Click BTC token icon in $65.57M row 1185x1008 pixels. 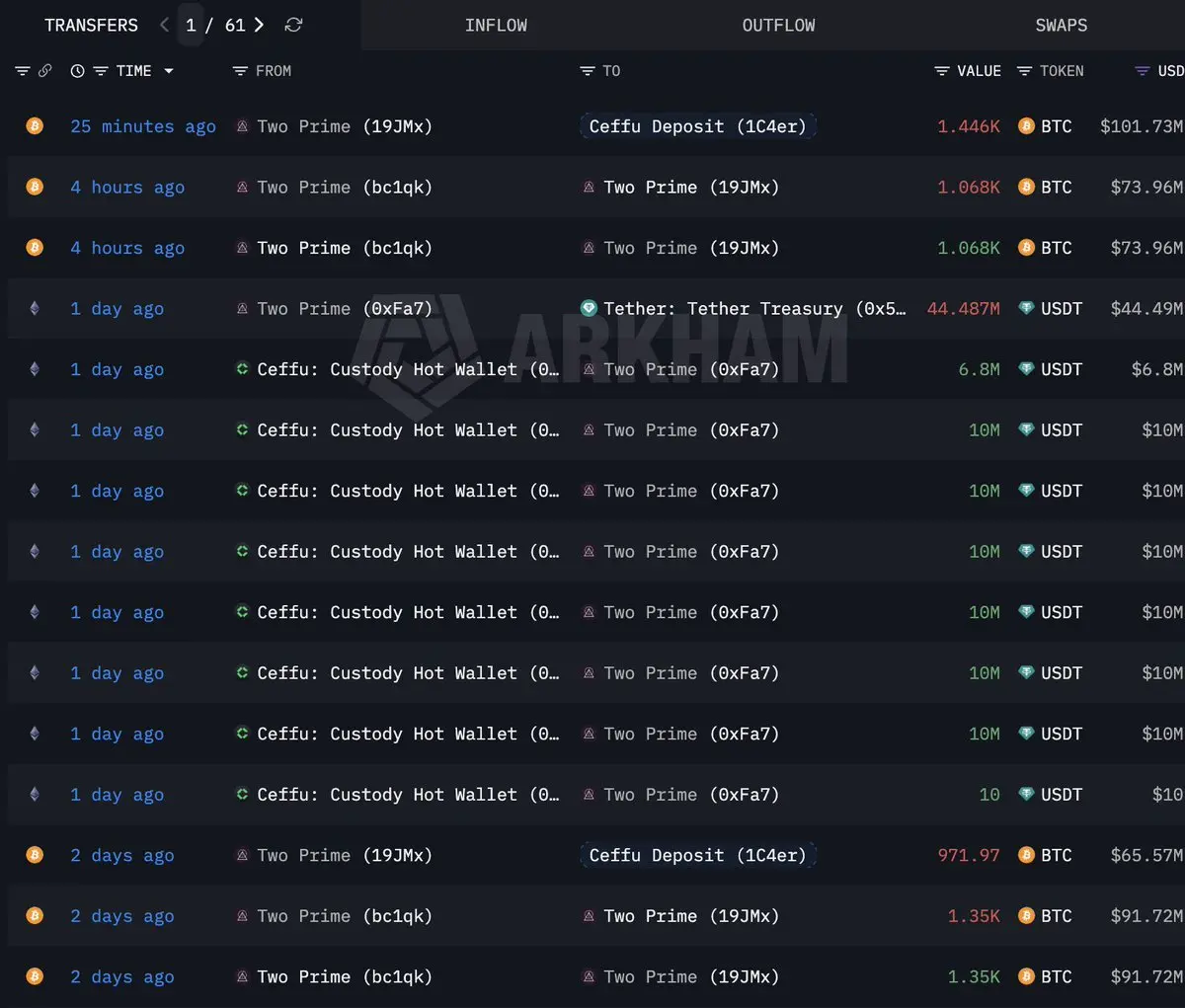(x=1026, y=855)
